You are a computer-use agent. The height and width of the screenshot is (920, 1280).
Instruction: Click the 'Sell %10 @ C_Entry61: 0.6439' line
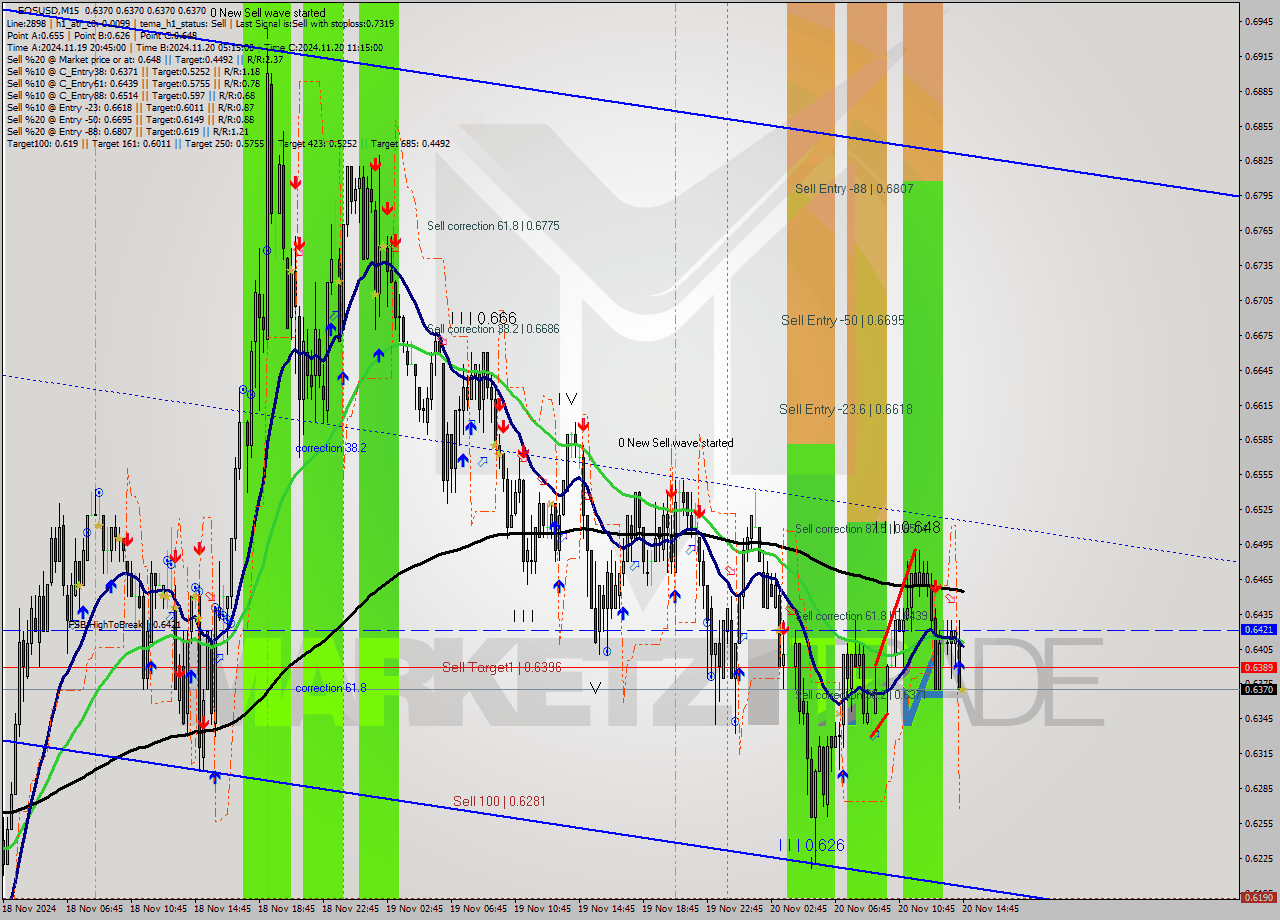pos(133,83)
